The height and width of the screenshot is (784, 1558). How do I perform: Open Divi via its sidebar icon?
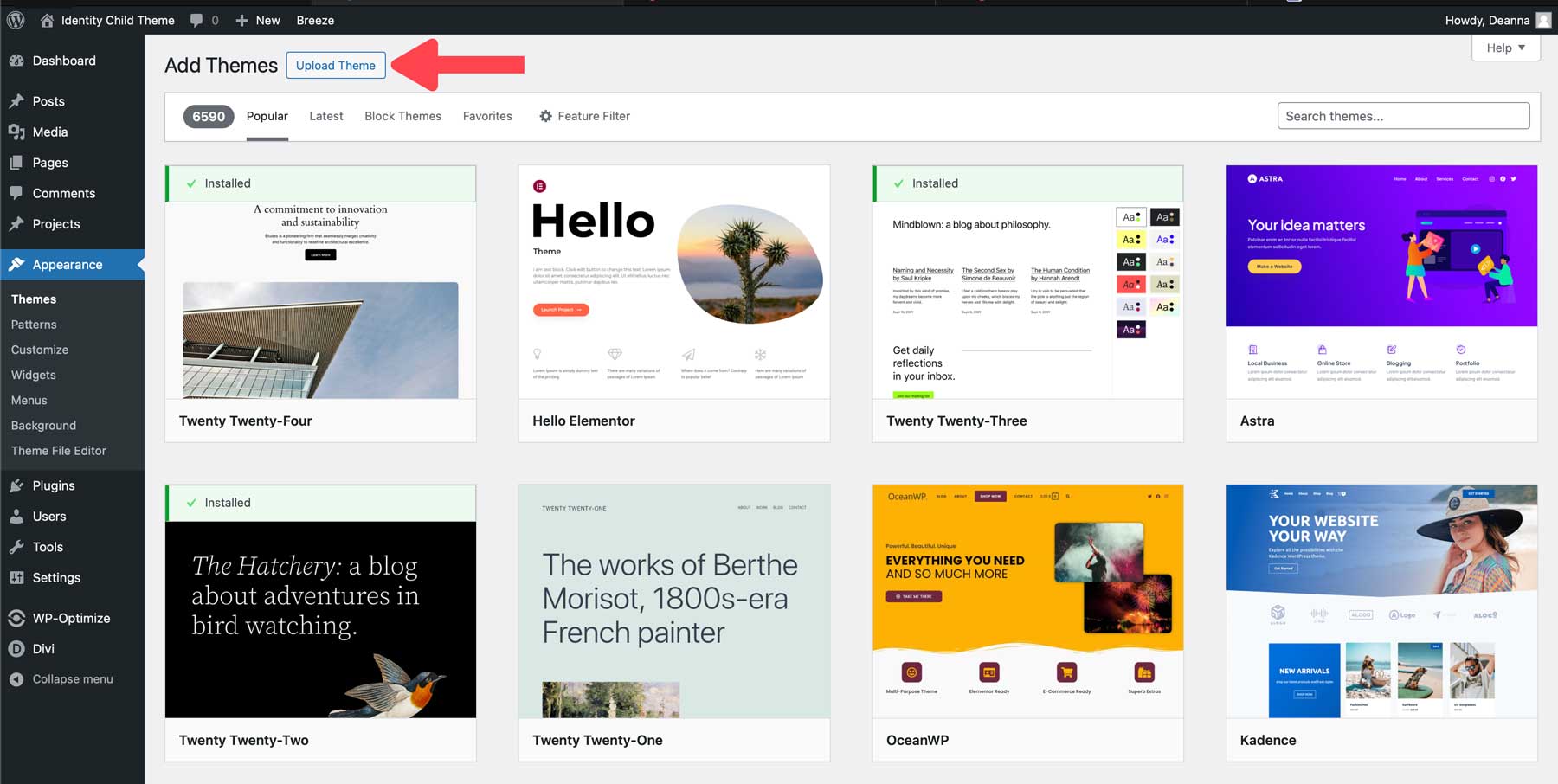point(17,648)
